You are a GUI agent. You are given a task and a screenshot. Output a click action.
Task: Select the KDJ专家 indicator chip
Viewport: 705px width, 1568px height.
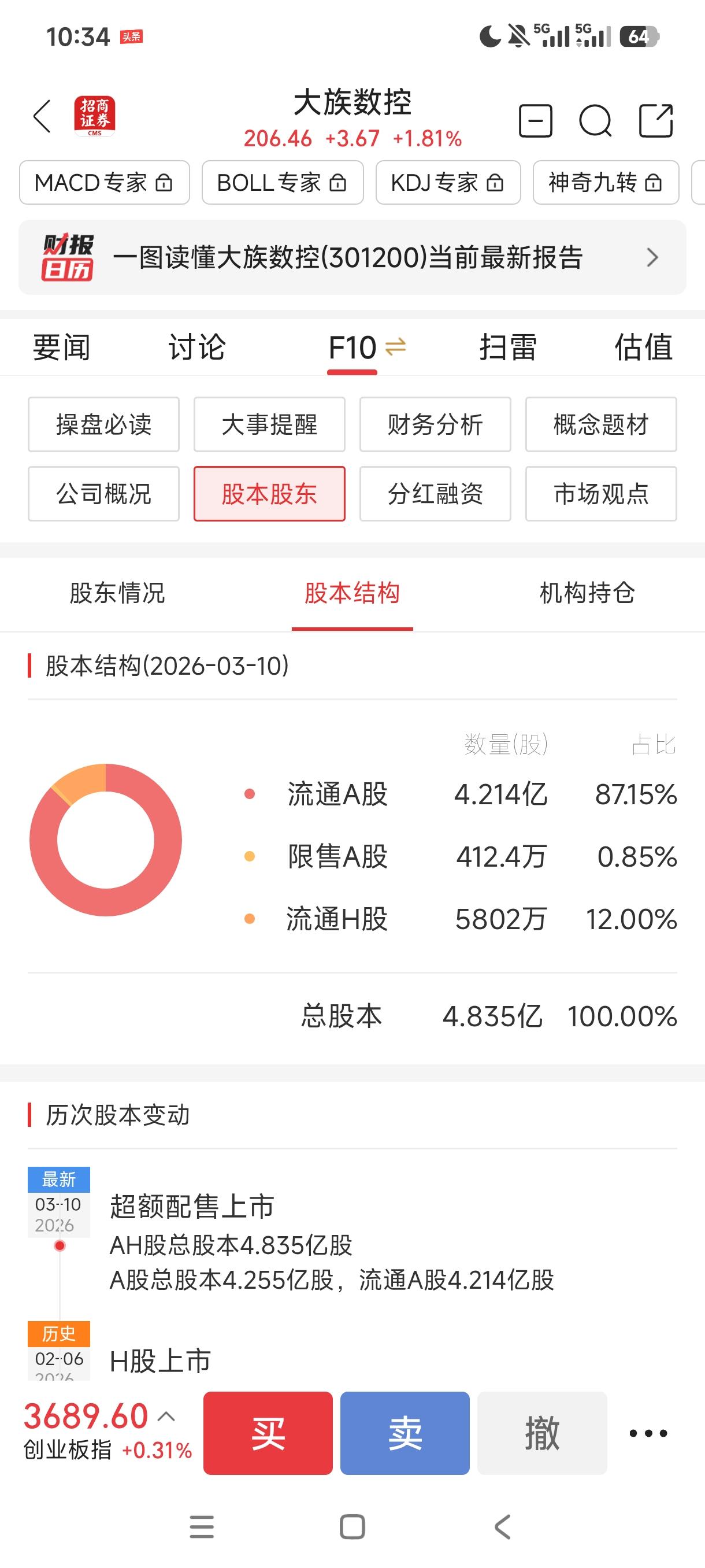point(448,183)
